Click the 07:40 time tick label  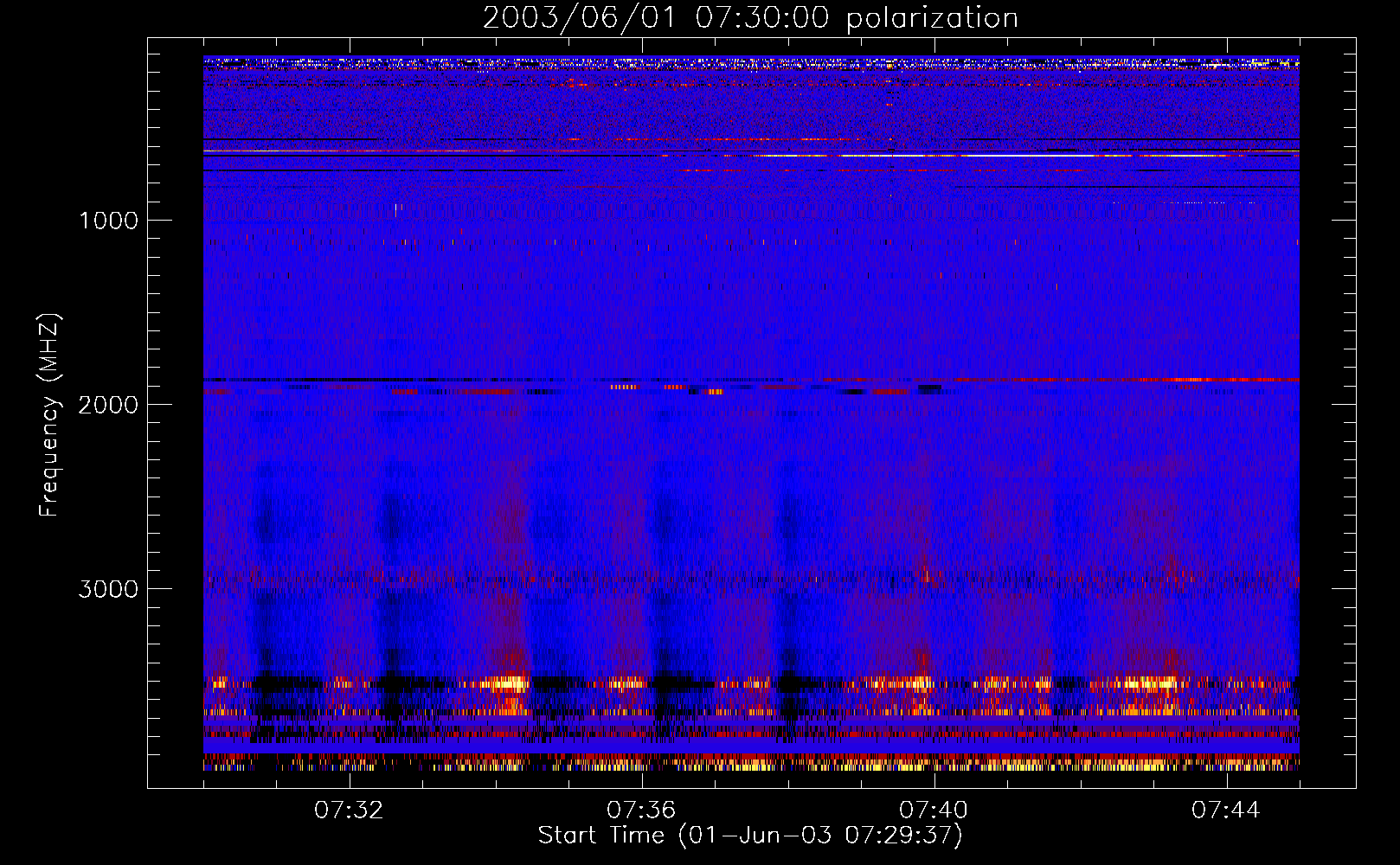pos(934,811)
